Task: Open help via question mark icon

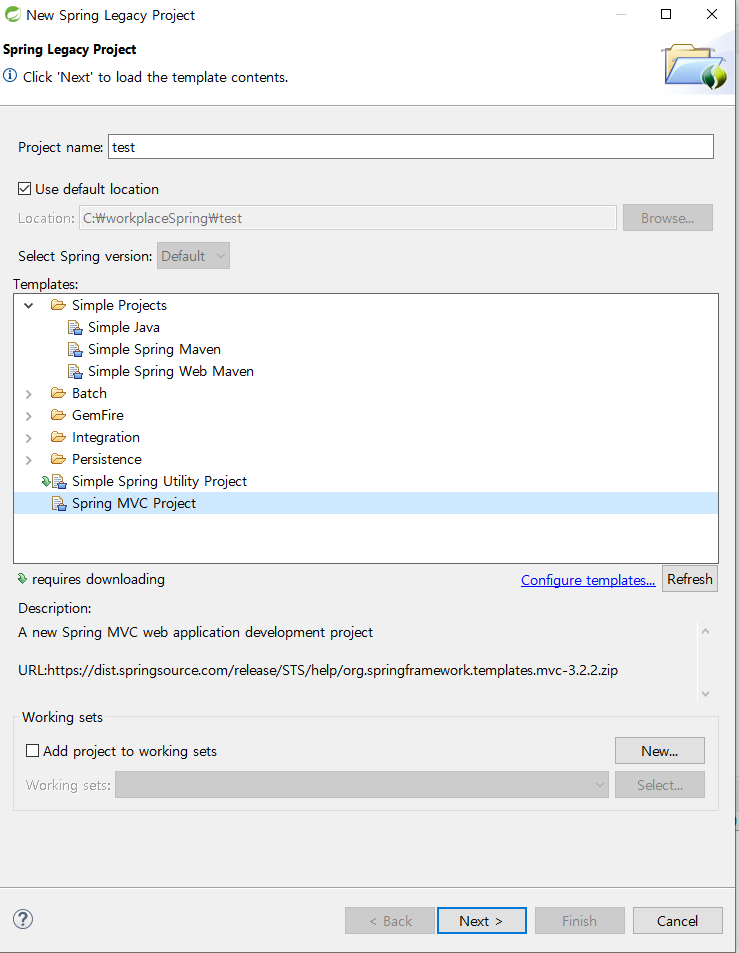Action: pyautogui.click(x=23, y=919)
